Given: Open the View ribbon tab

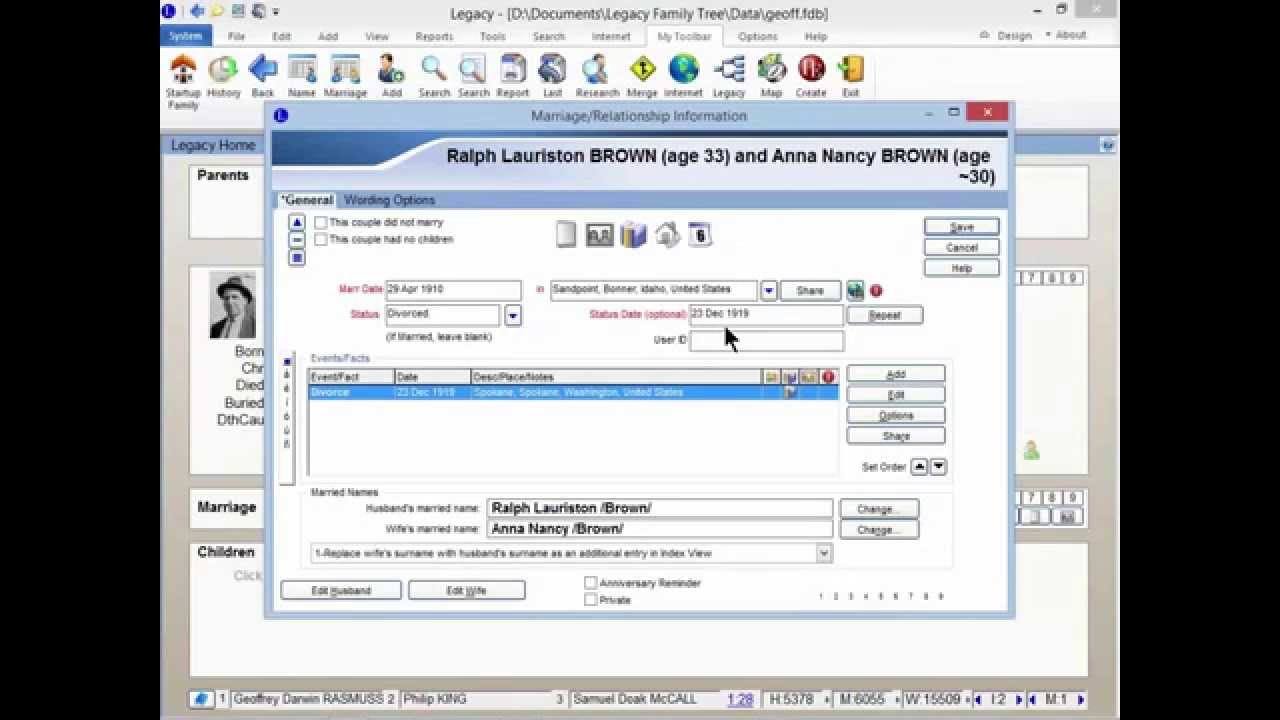Looking at the screenshot, I should coord(376,36).
